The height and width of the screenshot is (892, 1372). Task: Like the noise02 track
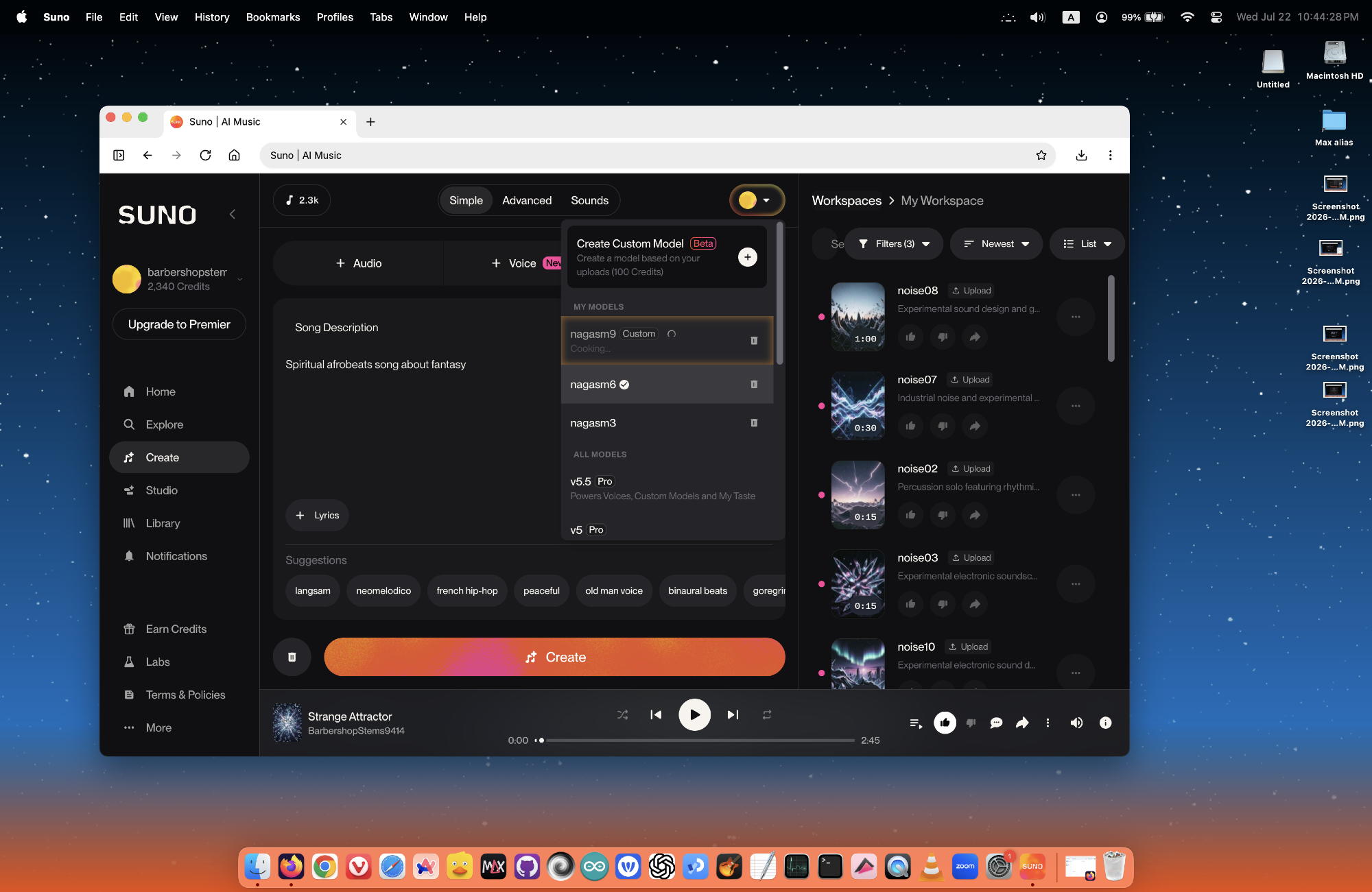click(x=910, y=515)
